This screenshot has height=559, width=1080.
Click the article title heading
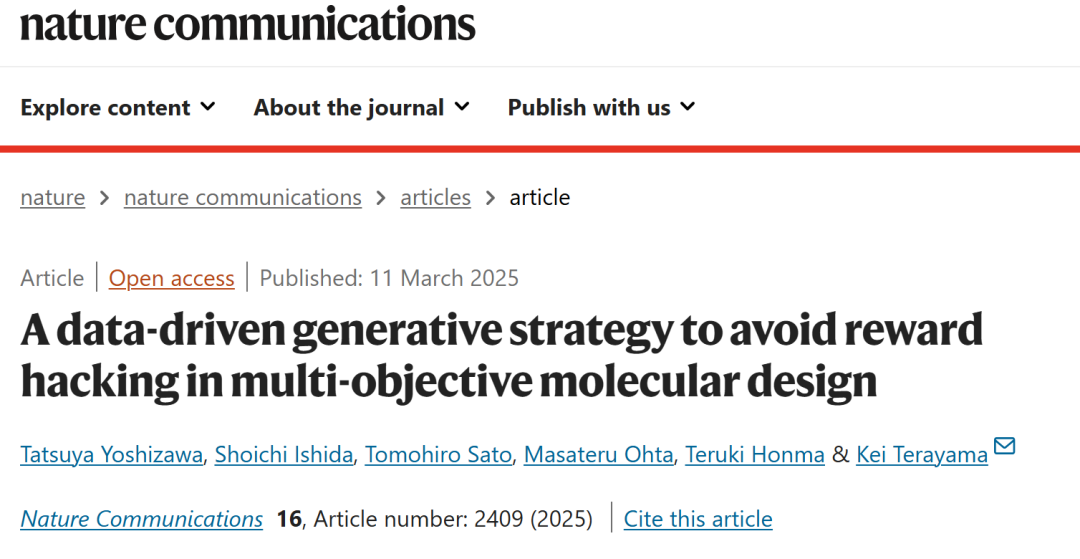point(500,355)
